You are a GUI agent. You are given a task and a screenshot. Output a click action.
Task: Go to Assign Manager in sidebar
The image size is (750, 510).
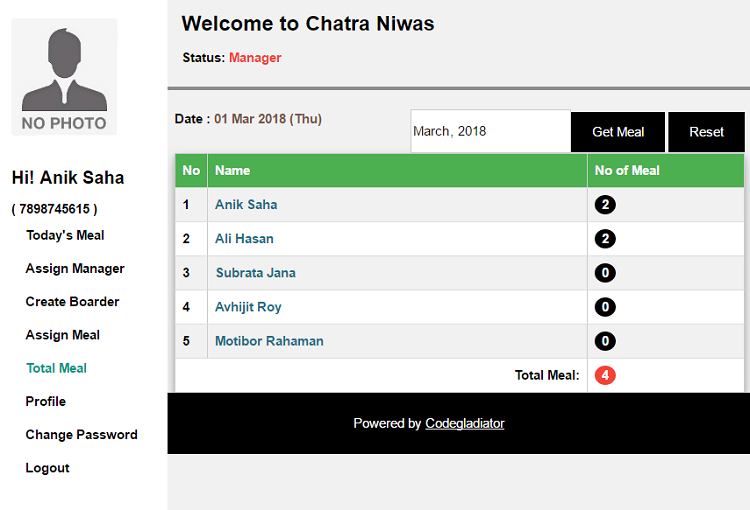click(x=75, y=268)
